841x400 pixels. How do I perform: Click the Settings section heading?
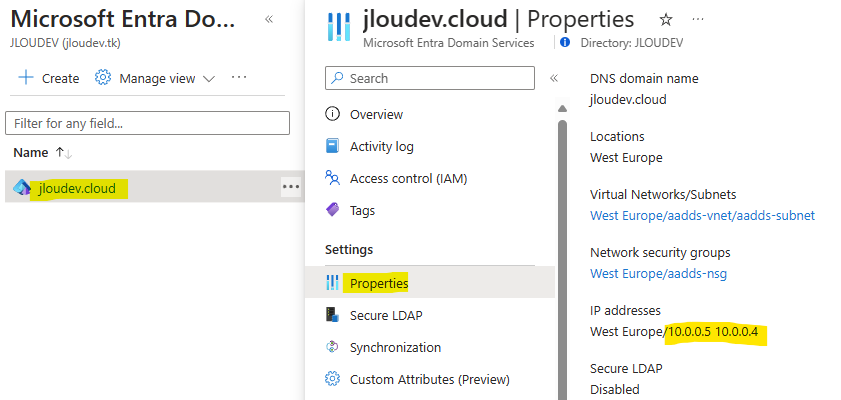[x=349, y=250]
